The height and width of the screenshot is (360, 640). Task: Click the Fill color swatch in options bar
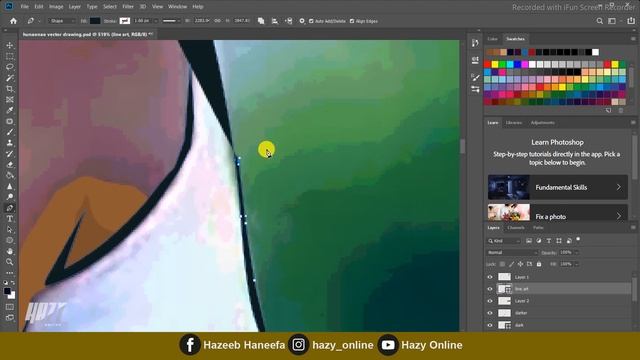click(x=95, y=21)
